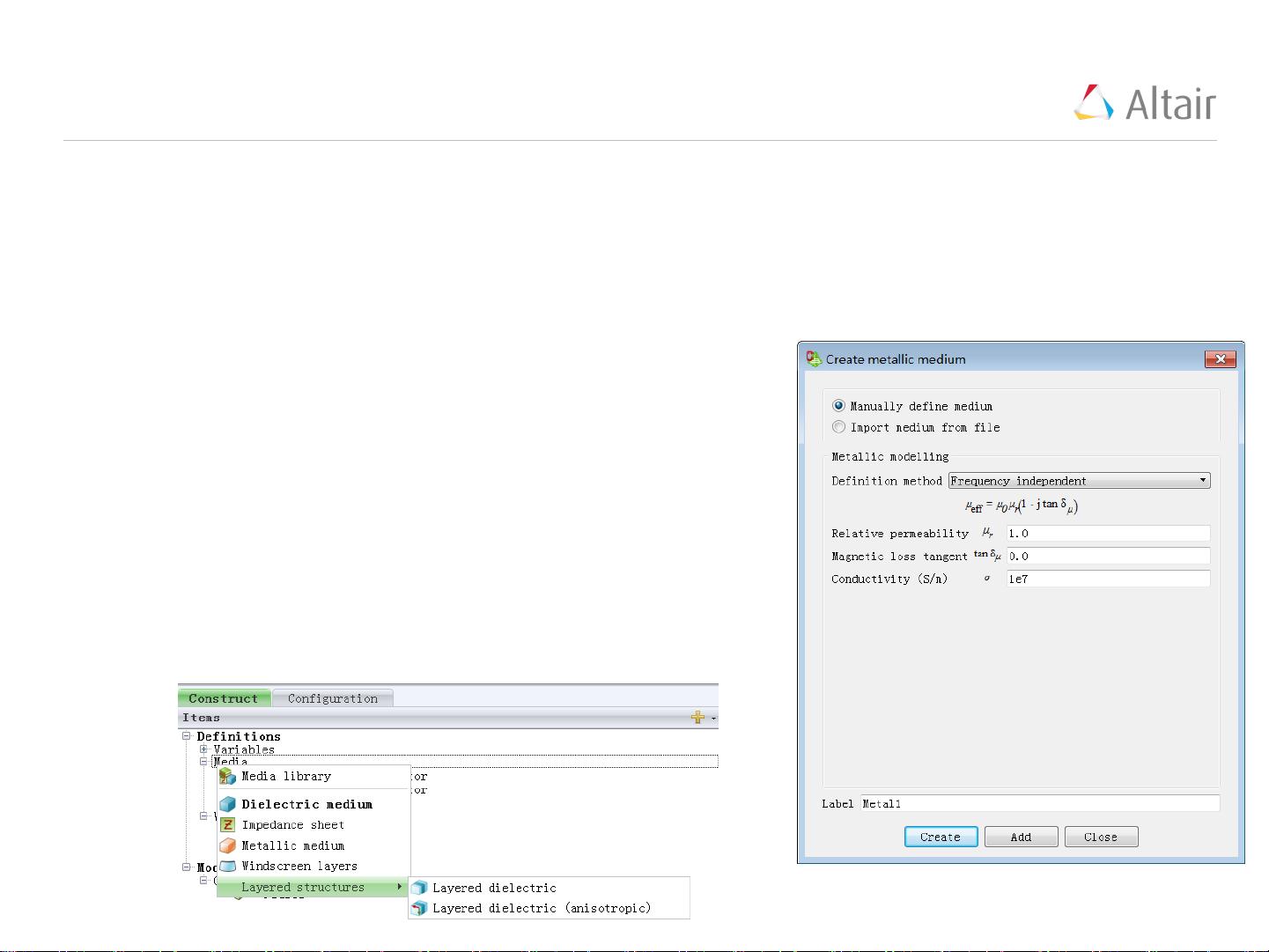Expand the Variables tree node

click(x=203, y=749)
